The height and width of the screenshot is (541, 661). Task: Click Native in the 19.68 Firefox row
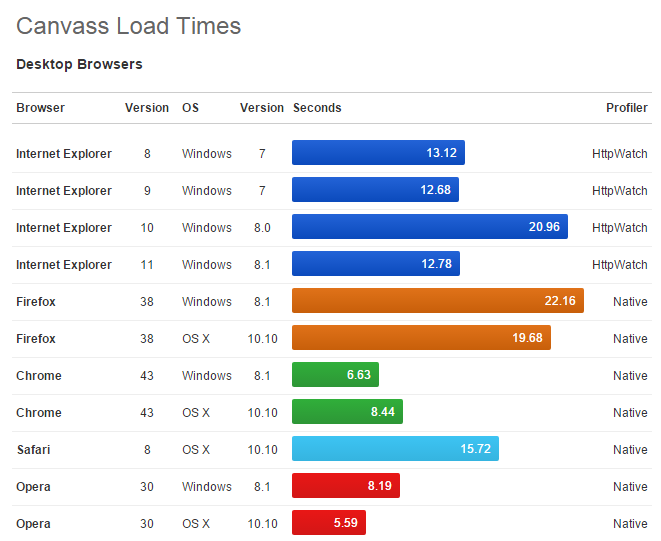pos(630,339)
